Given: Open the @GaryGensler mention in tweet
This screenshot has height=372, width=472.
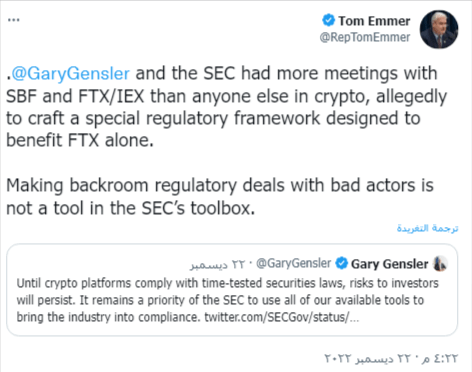Looking at the screenshot, I should pos(70,74).
